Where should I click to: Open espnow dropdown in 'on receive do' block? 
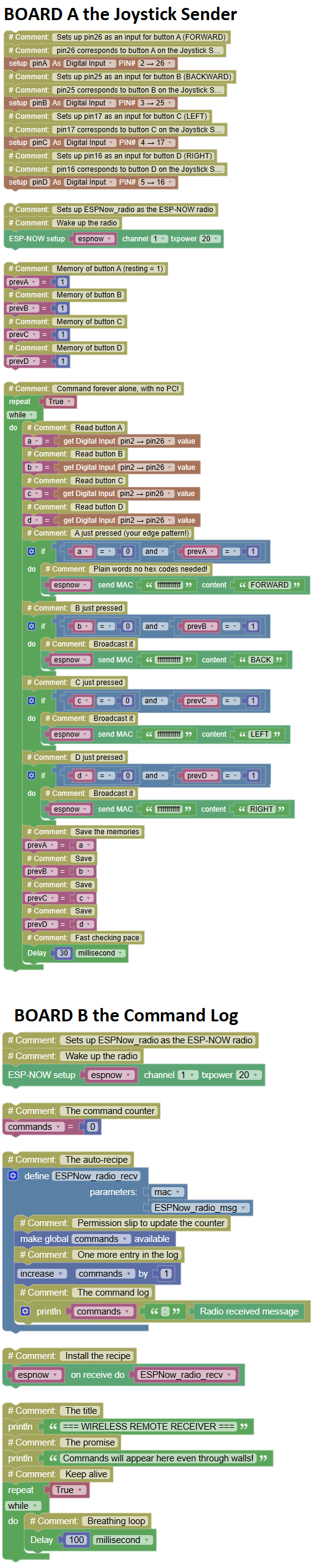pyautogui.click(x=38, y=1374)
